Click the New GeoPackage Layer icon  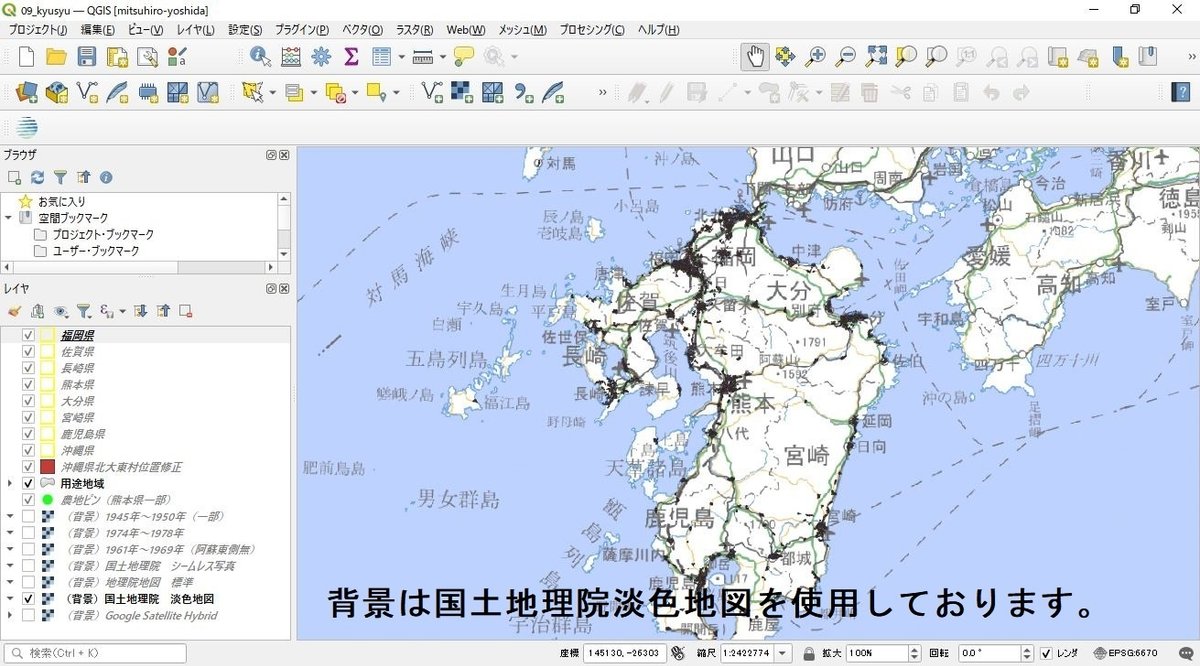point(57,93)
